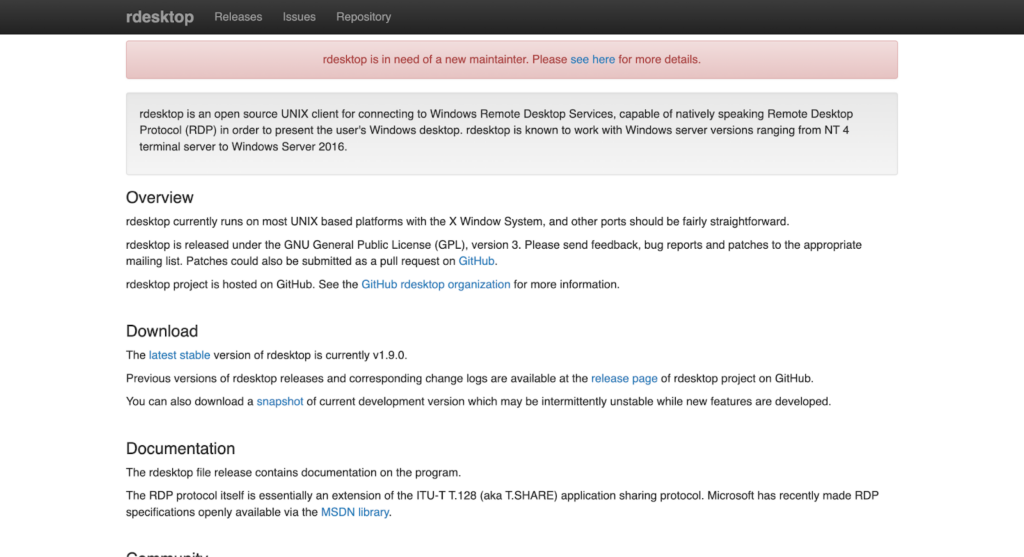Image resolution: width=1024 pixels, height=557 pixels.
Task: Open the 'release page' link
Action: pos(624,379)
